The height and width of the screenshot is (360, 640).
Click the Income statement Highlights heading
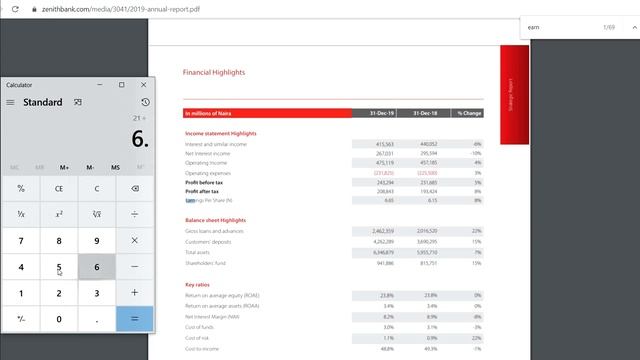pyautogui.click(x=221, y=133)
